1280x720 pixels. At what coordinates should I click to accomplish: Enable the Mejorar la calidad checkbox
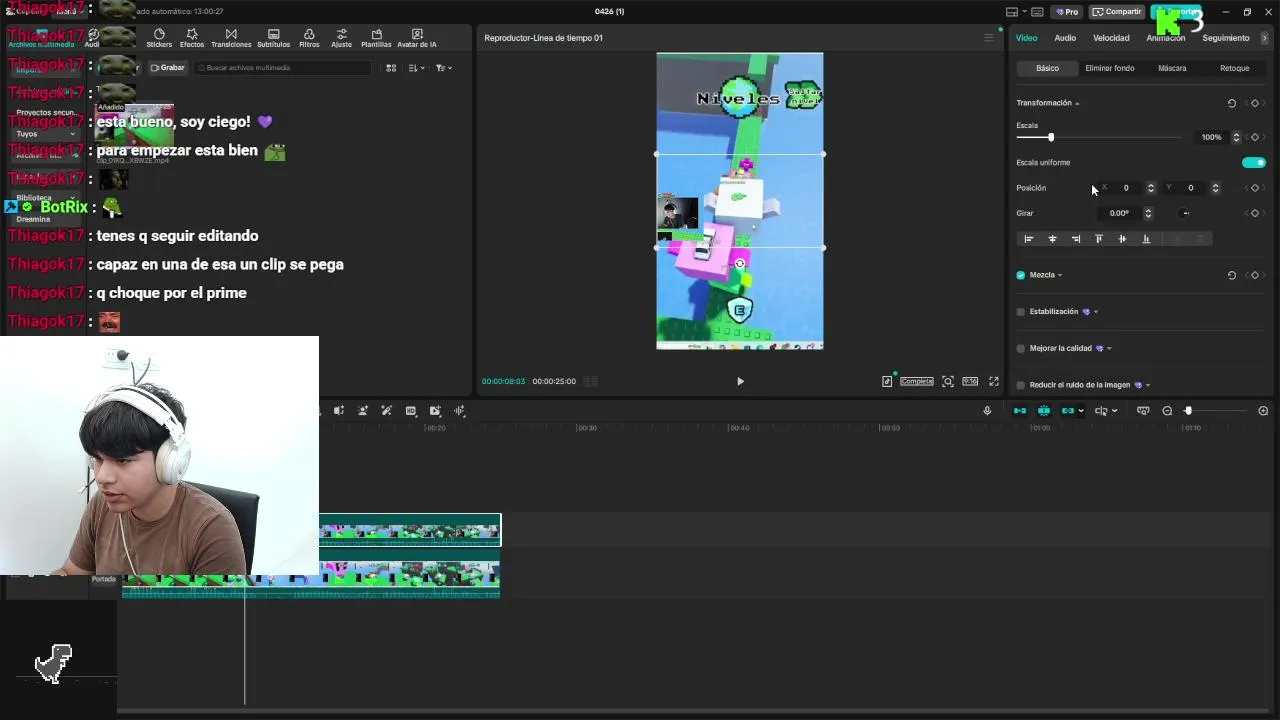click(x=1021, y=348)
